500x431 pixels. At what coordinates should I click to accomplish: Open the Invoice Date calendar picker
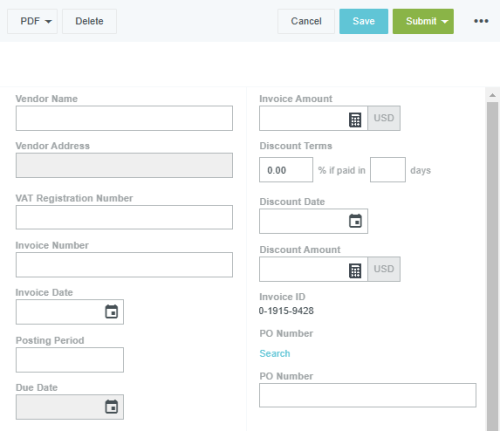click(111, 312)
